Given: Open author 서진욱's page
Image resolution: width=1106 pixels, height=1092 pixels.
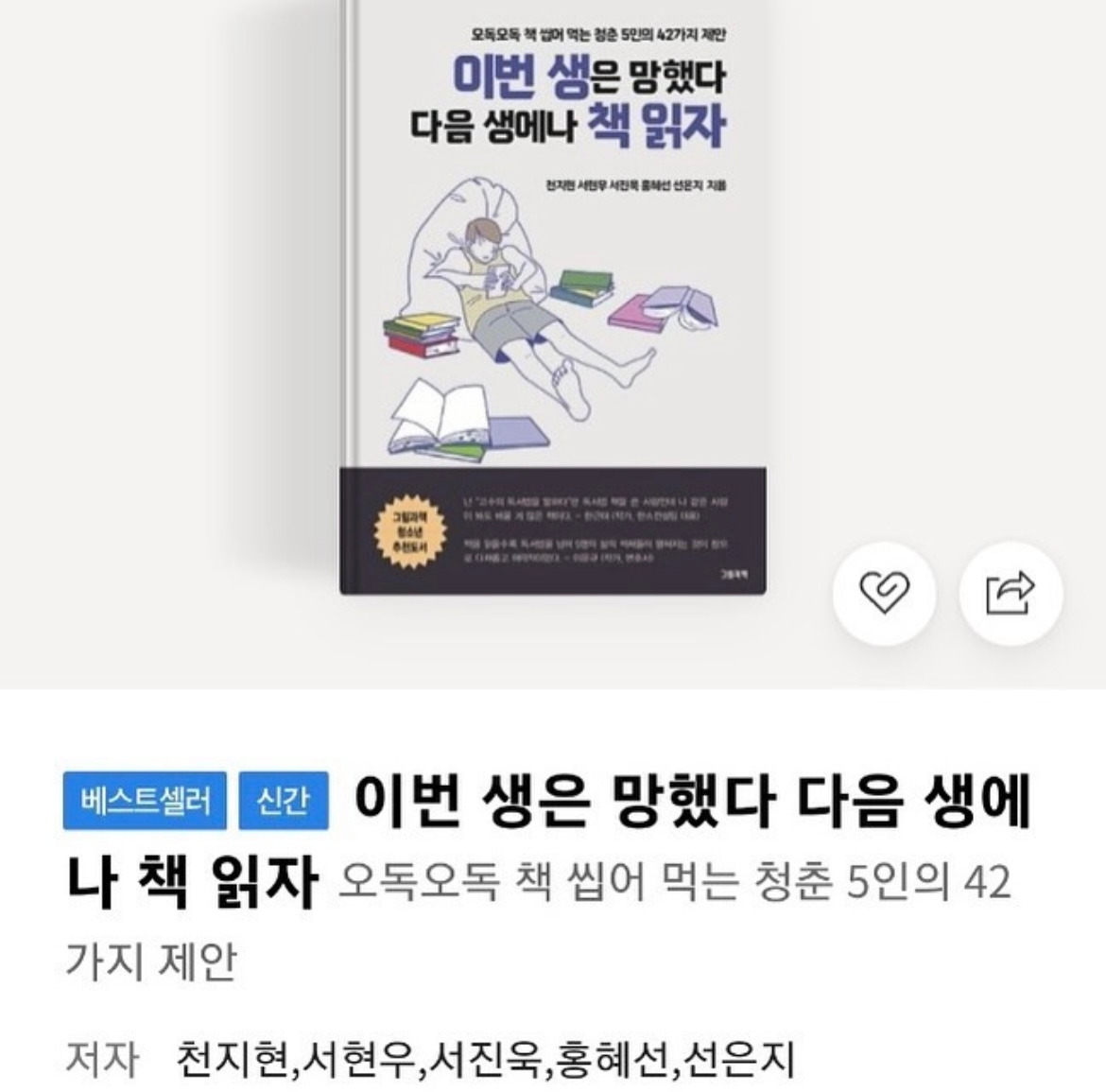Looking at the screenshot, I should point(484,1059).
